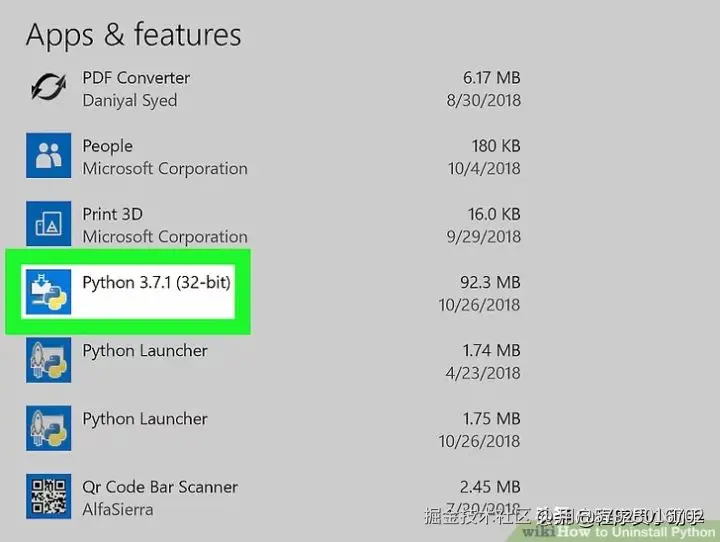Click the 92.3 MB size value
The image size is (720, 542).
[x=489, y=283]
